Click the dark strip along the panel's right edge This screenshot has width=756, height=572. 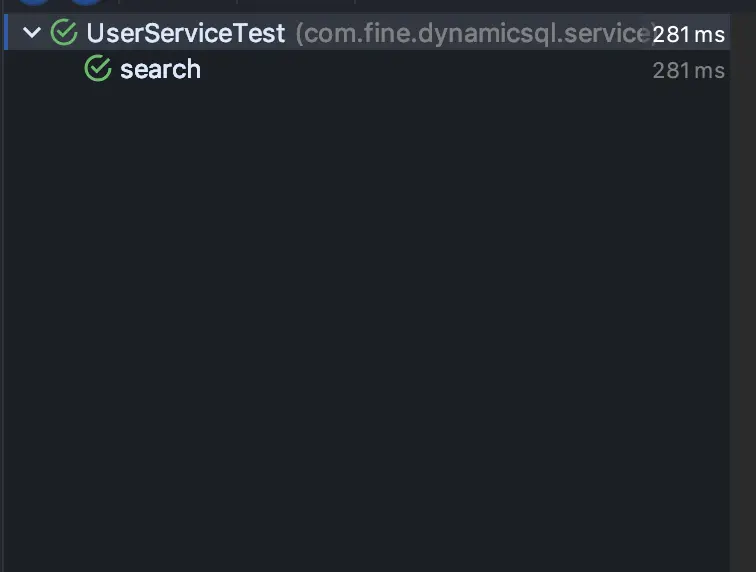pyautogui.click(x=742, y=300)
